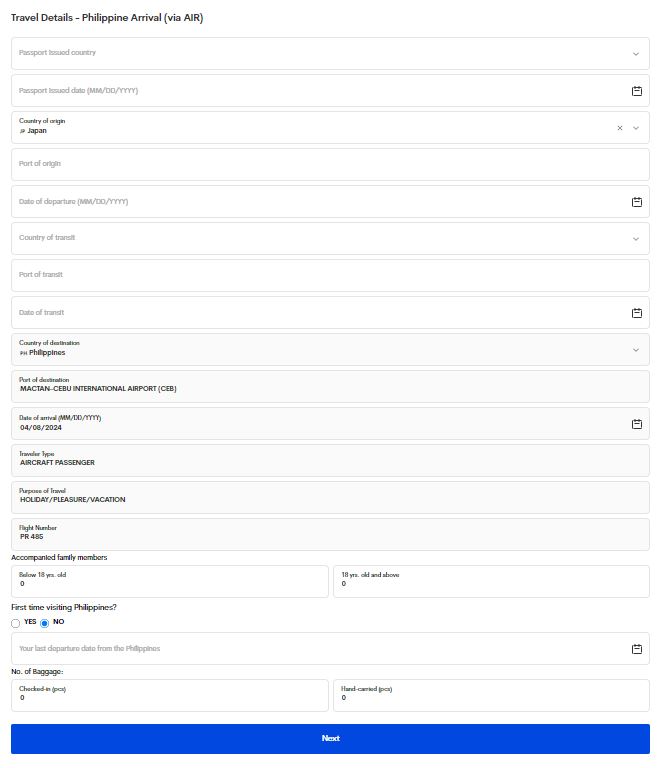Select NO for first time visiting

pyautogui.click(x=44, y=623)
